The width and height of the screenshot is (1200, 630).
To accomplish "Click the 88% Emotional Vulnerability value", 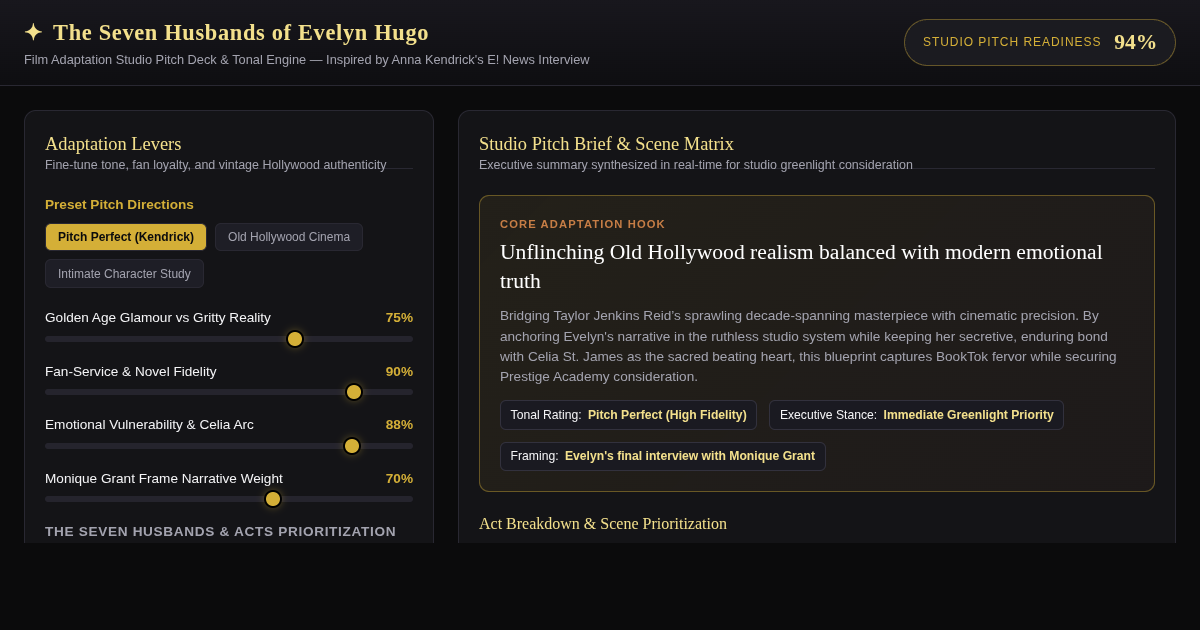I will 399,425.
